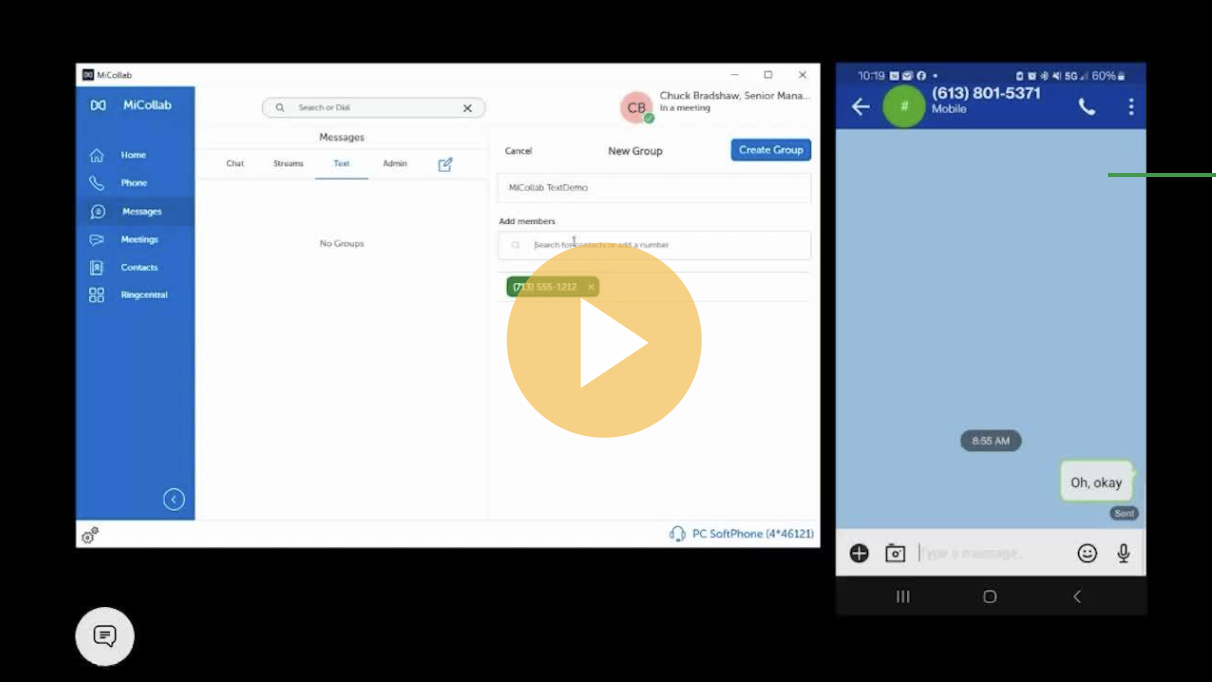Click the Search for contacts input field
Image resolution: width=1216 pixels, height=688 pixels.
660,245
